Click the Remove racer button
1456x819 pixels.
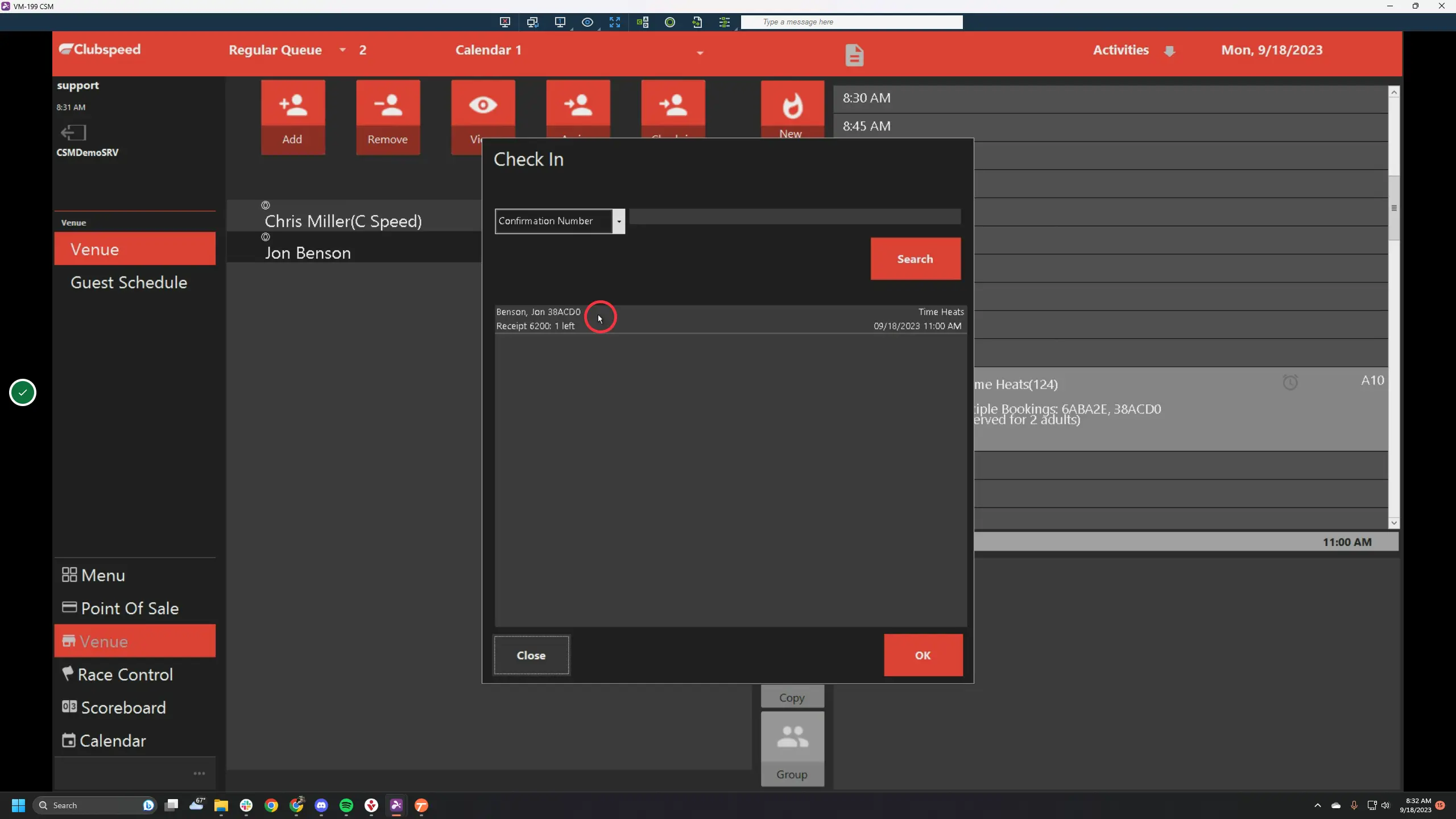pos(388,117)
